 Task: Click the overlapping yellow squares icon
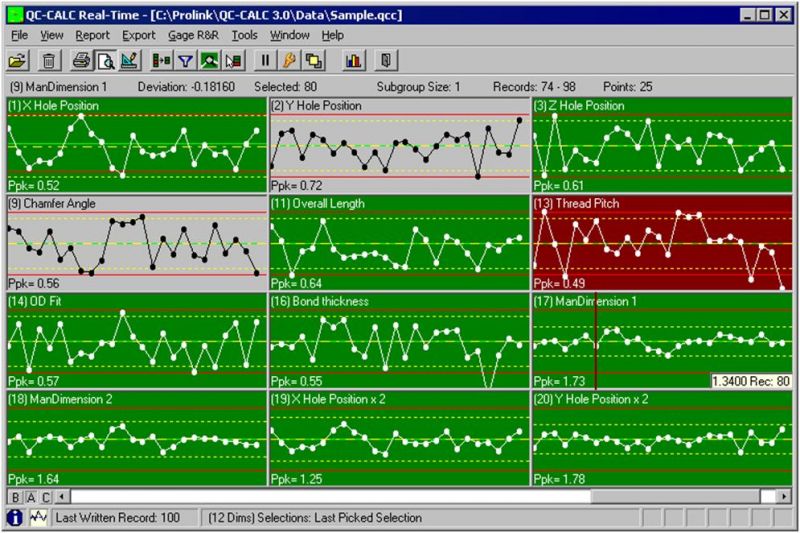[313, 61]
